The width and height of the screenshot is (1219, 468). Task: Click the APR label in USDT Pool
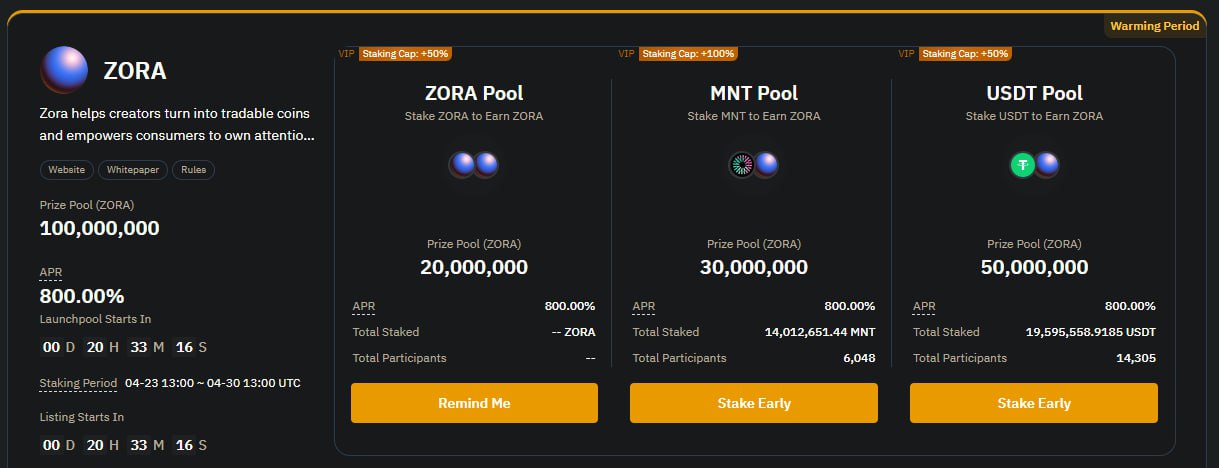(x=924, y=306)
